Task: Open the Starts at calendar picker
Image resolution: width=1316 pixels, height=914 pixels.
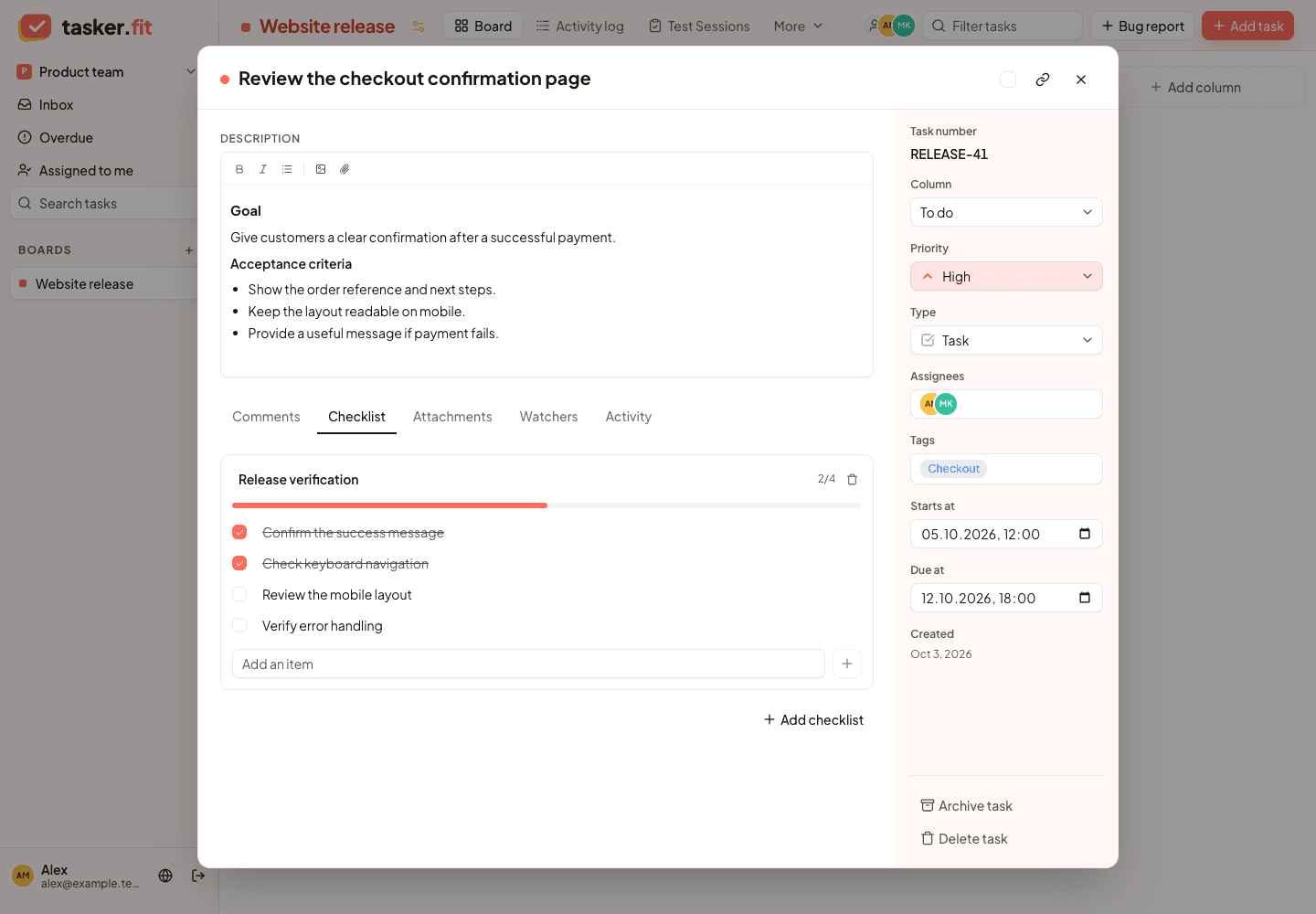Action: [x=1085, y=534]
